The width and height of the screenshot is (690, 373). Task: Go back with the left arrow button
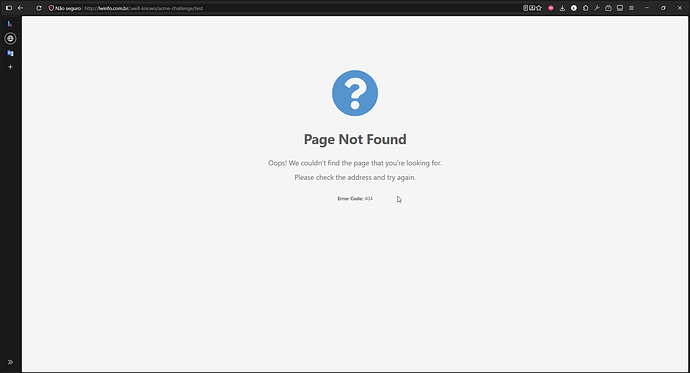pos(21,8)
